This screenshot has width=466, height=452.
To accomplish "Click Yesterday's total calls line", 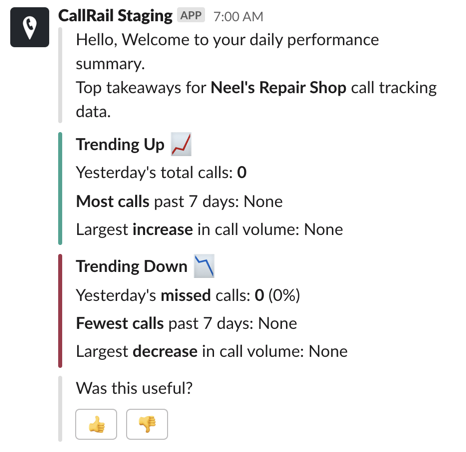I will coord(161,173).
